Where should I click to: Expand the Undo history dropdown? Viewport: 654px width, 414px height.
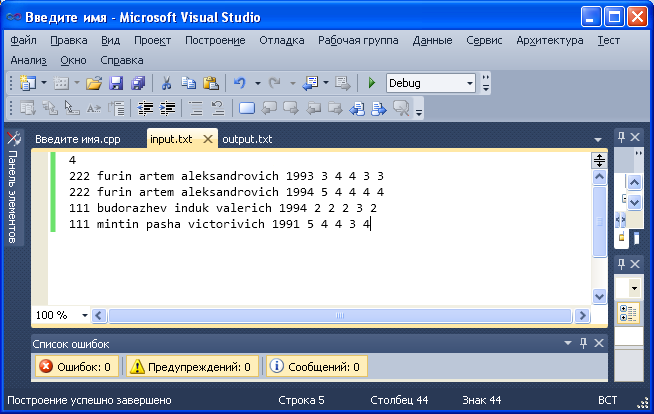click(x=258, y=83)
